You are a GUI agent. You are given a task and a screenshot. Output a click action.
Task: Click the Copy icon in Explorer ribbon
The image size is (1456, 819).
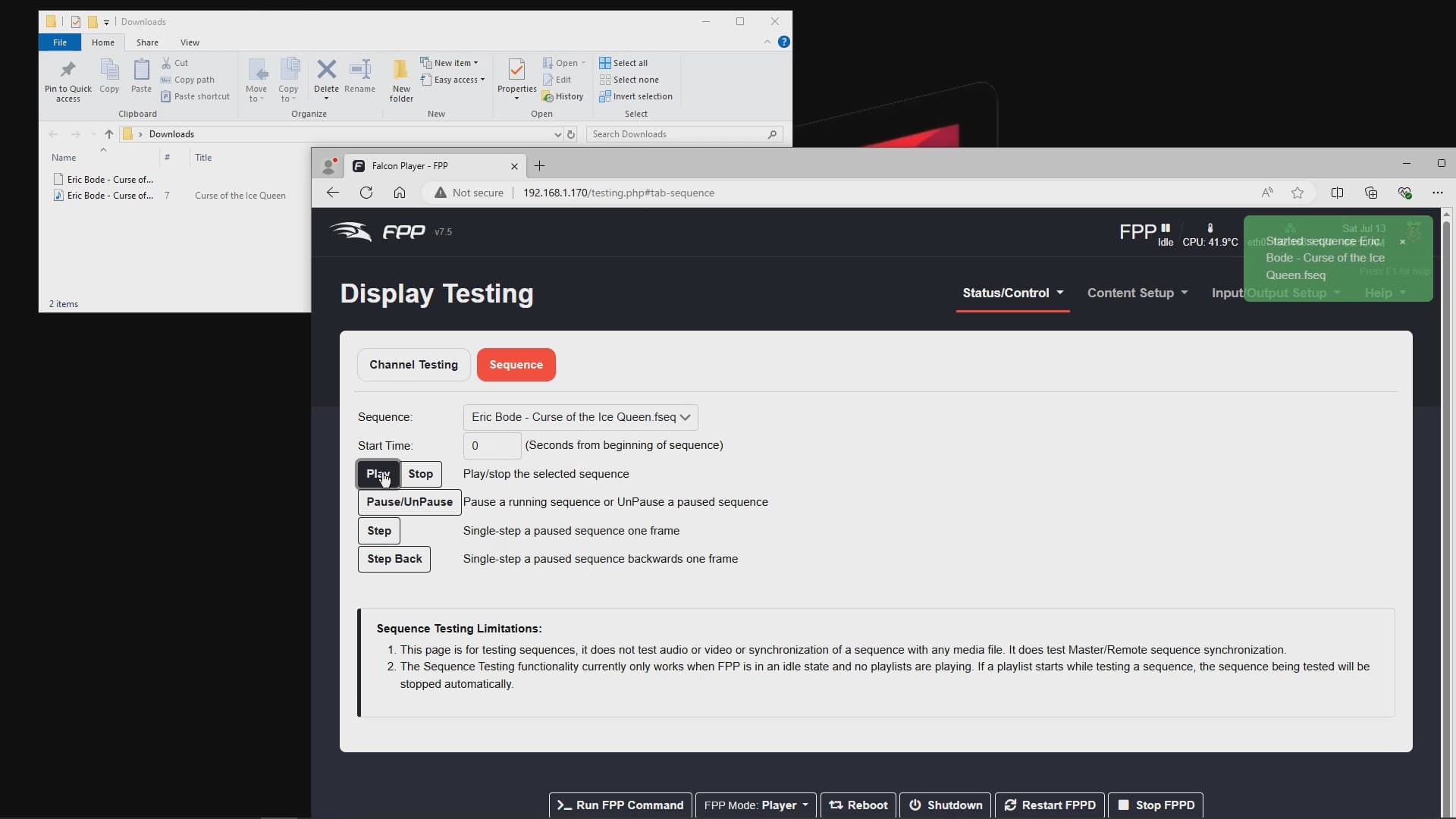coord(109,76)
